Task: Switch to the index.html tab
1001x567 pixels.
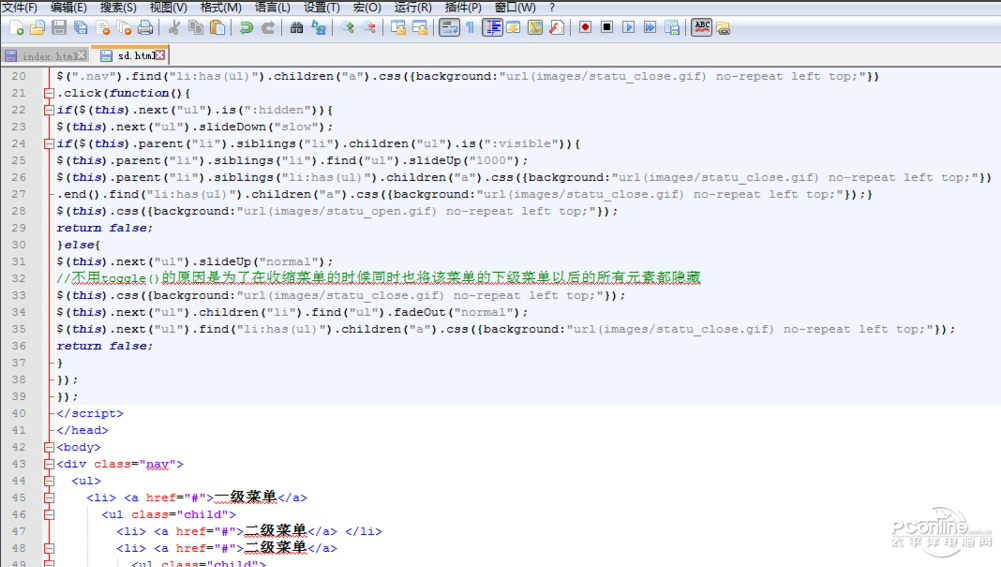Action: pyautogui.click(x=46, y=56)
